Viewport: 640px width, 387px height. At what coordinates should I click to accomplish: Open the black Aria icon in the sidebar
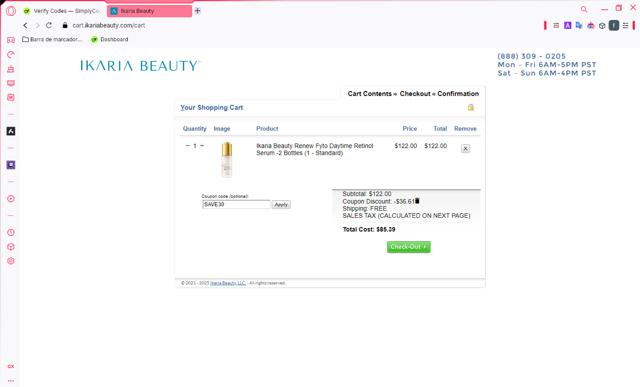11,131
